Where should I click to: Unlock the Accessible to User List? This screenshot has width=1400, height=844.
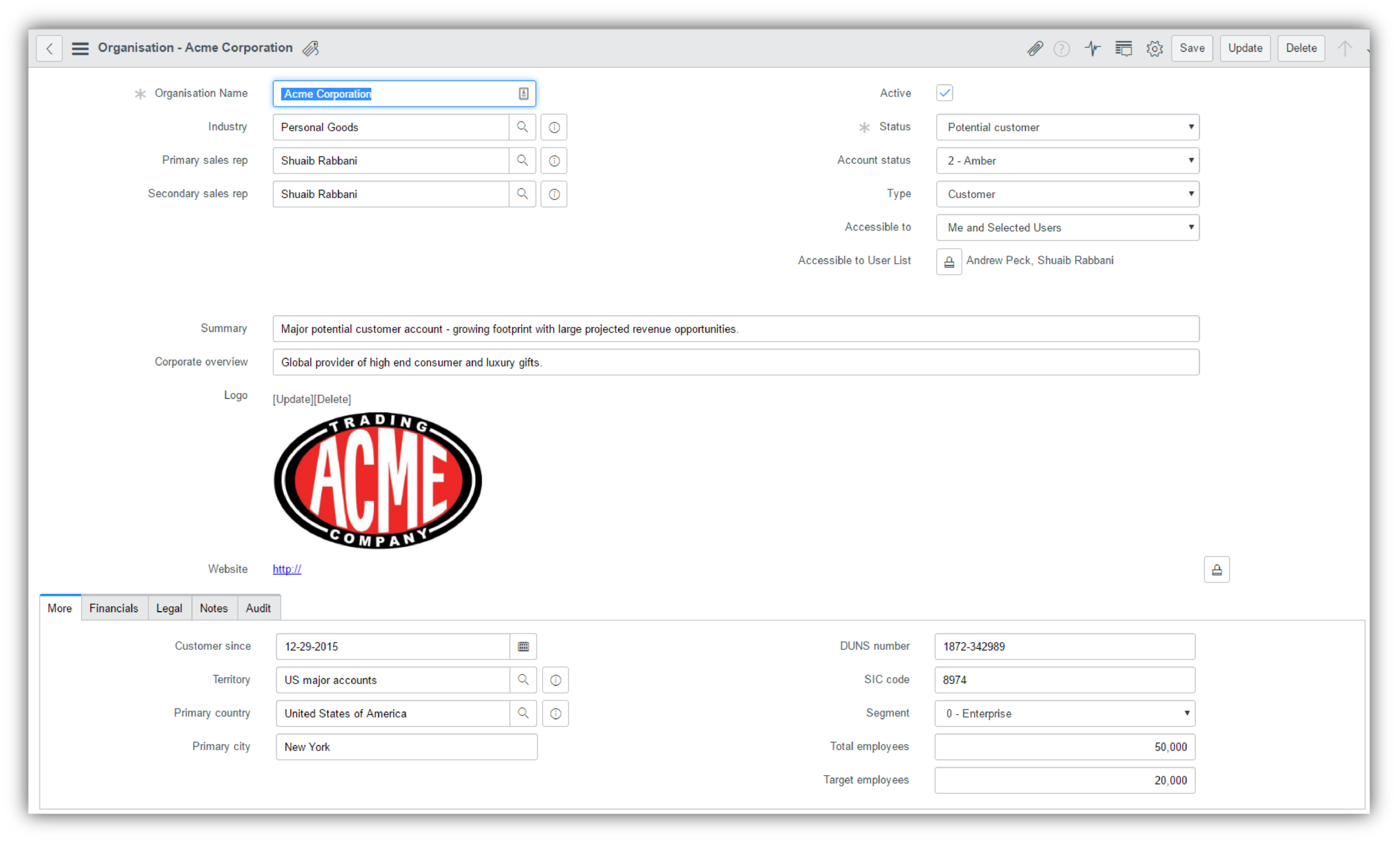coord(949,262)
